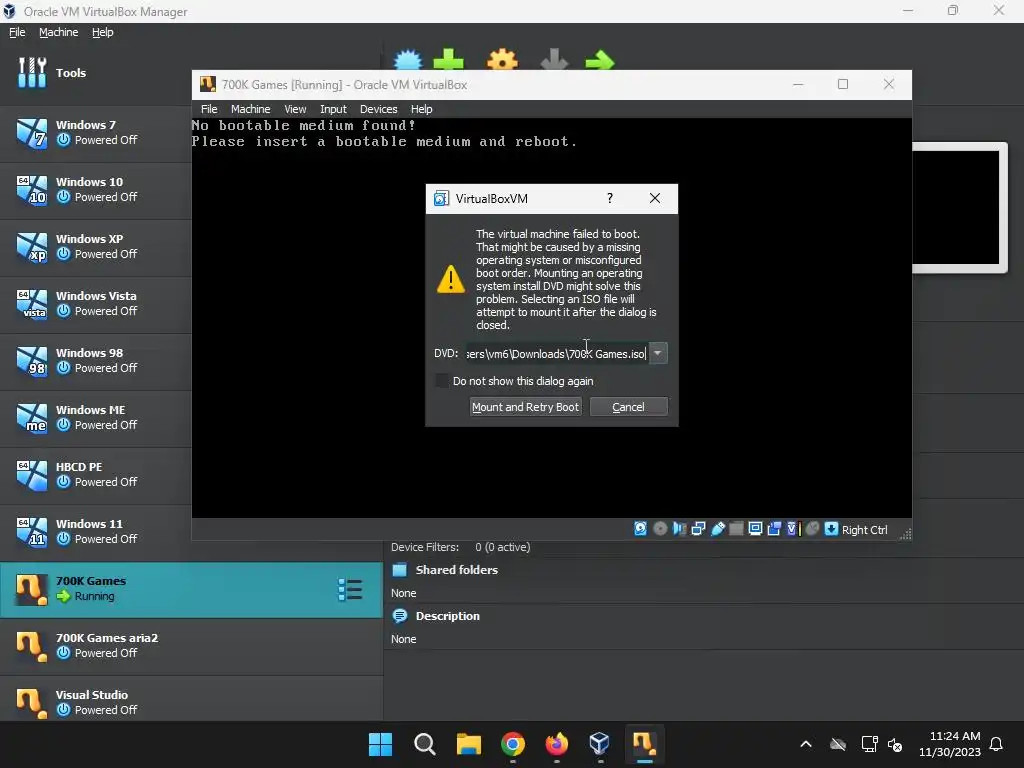Open Machine menu in VirtualBox Manager
This screenshot has width=1024, height=768.
(x=58, y=32)
